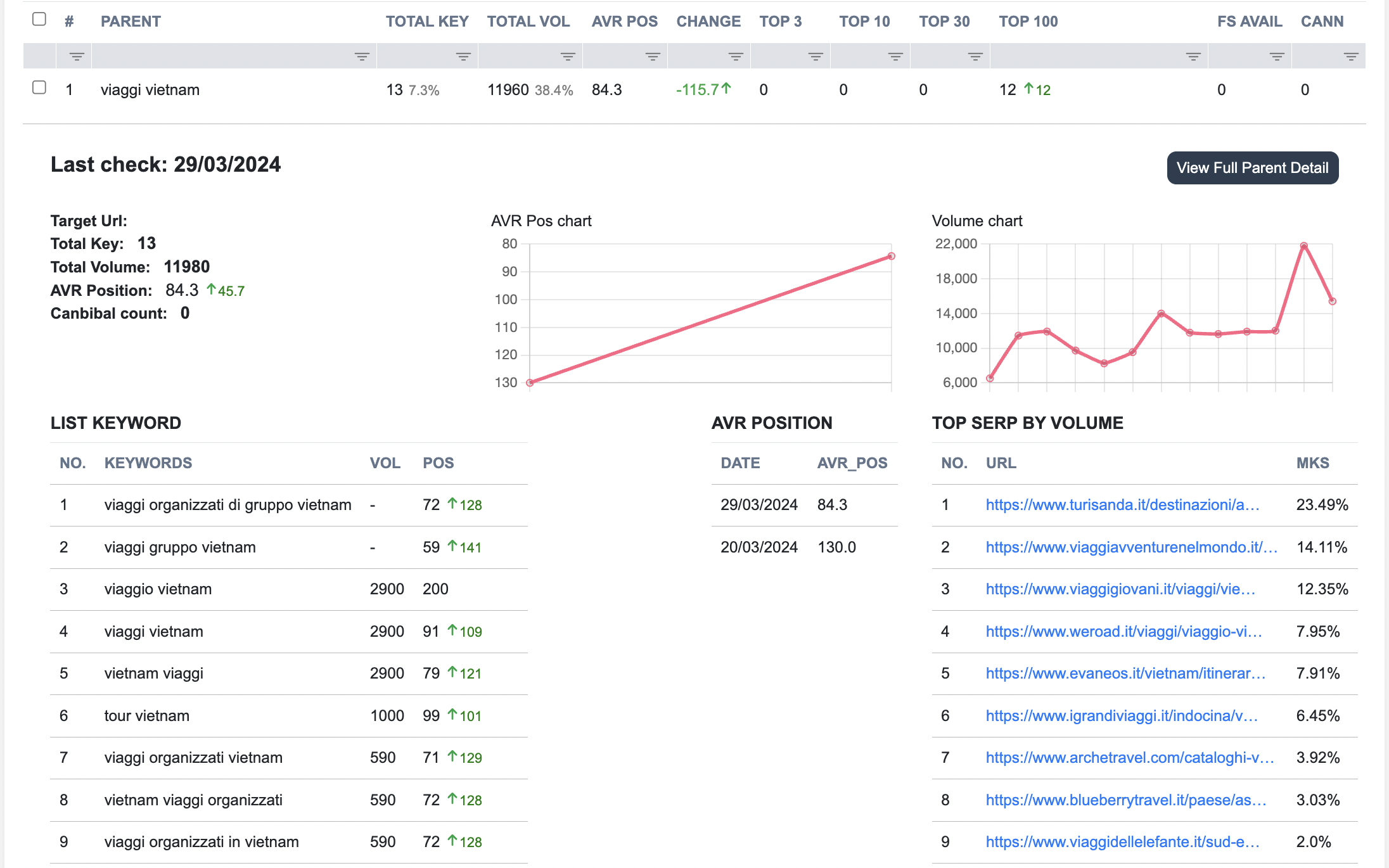The height and width of the screenshot is (868, 1389).
Task: Sort by TOTAL KEY column header
Action: point(427,22)
